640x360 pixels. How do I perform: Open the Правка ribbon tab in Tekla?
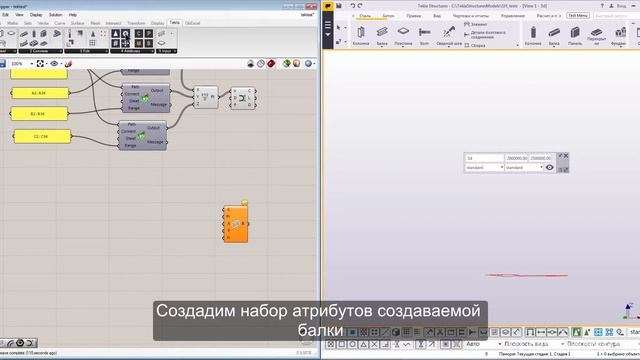pos(413,16)
